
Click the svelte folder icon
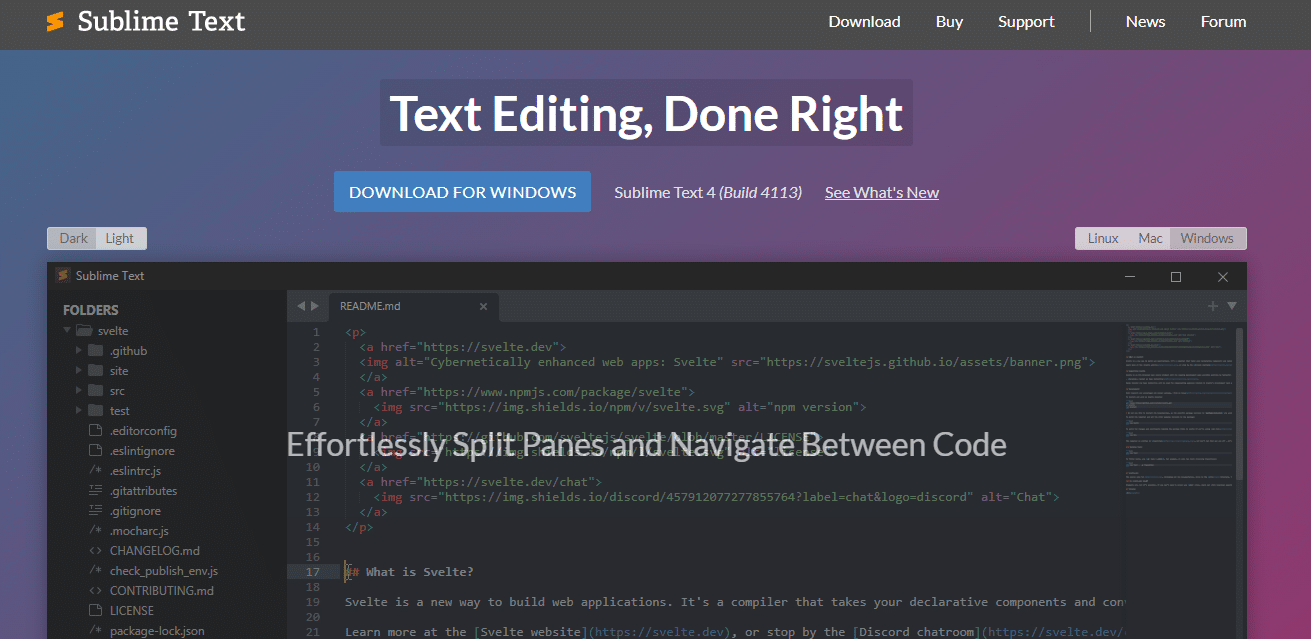[84, 330]
